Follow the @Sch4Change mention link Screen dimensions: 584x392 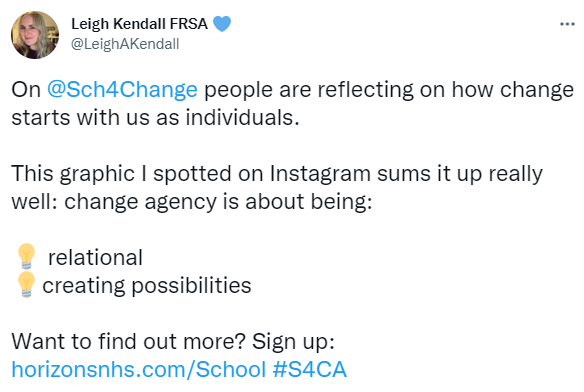tap(122, 90)
